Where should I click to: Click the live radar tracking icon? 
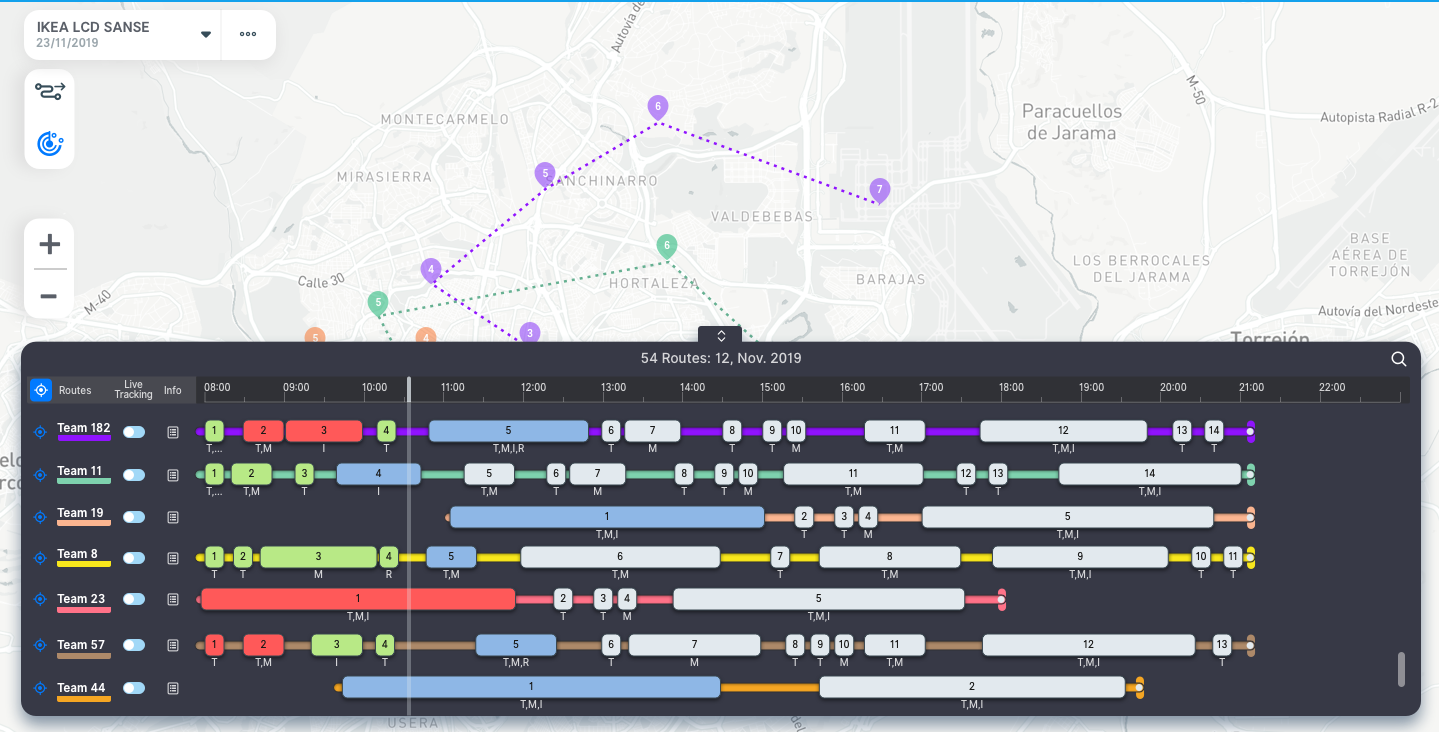49,144
